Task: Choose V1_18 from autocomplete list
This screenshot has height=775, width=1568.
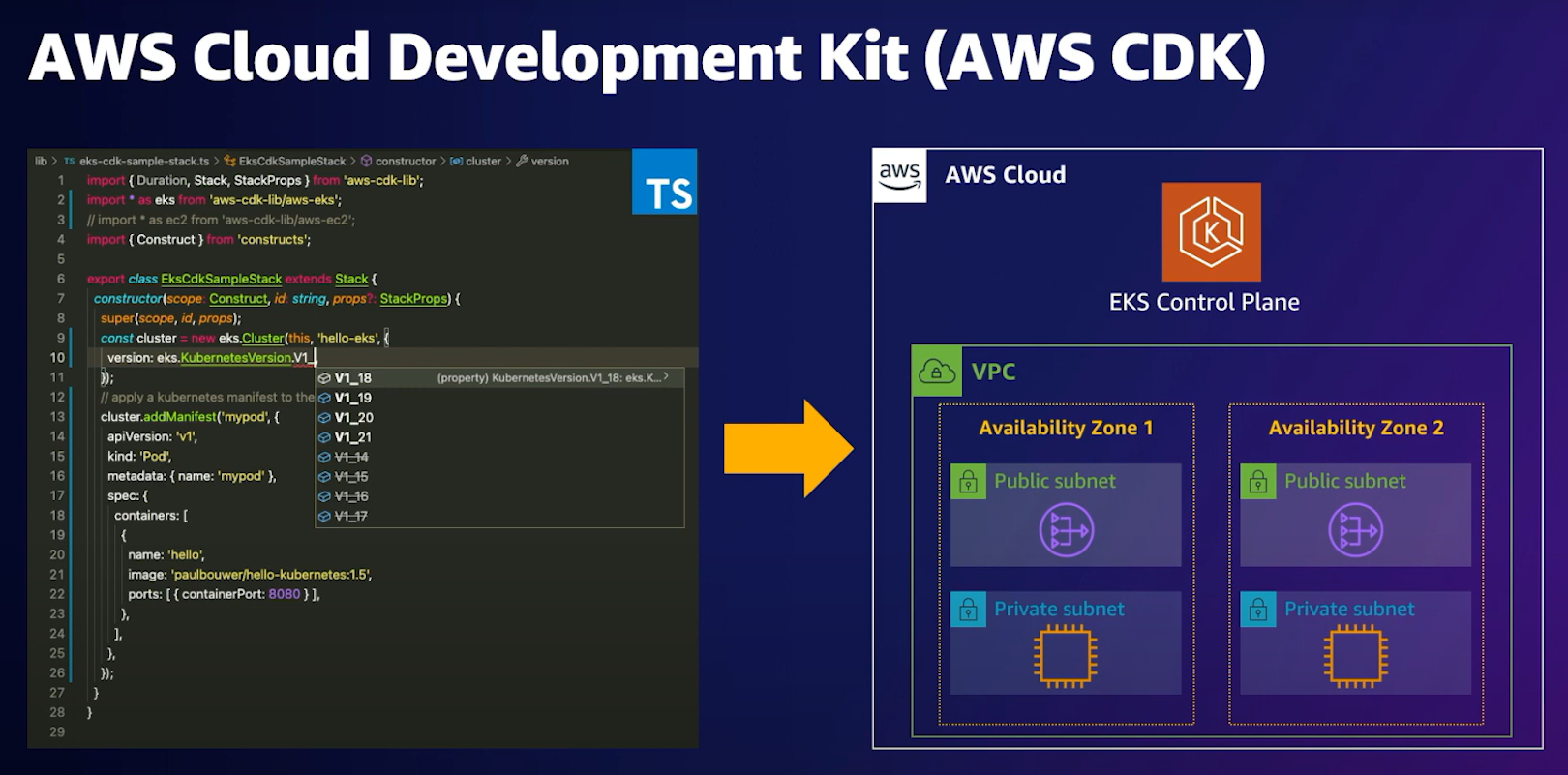Action: tap(499, 378)
